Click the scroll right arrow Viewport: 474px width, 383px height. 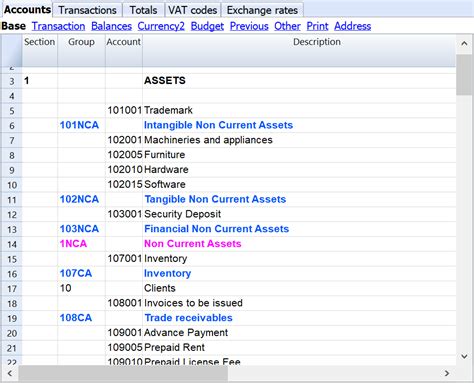point(447,373)
